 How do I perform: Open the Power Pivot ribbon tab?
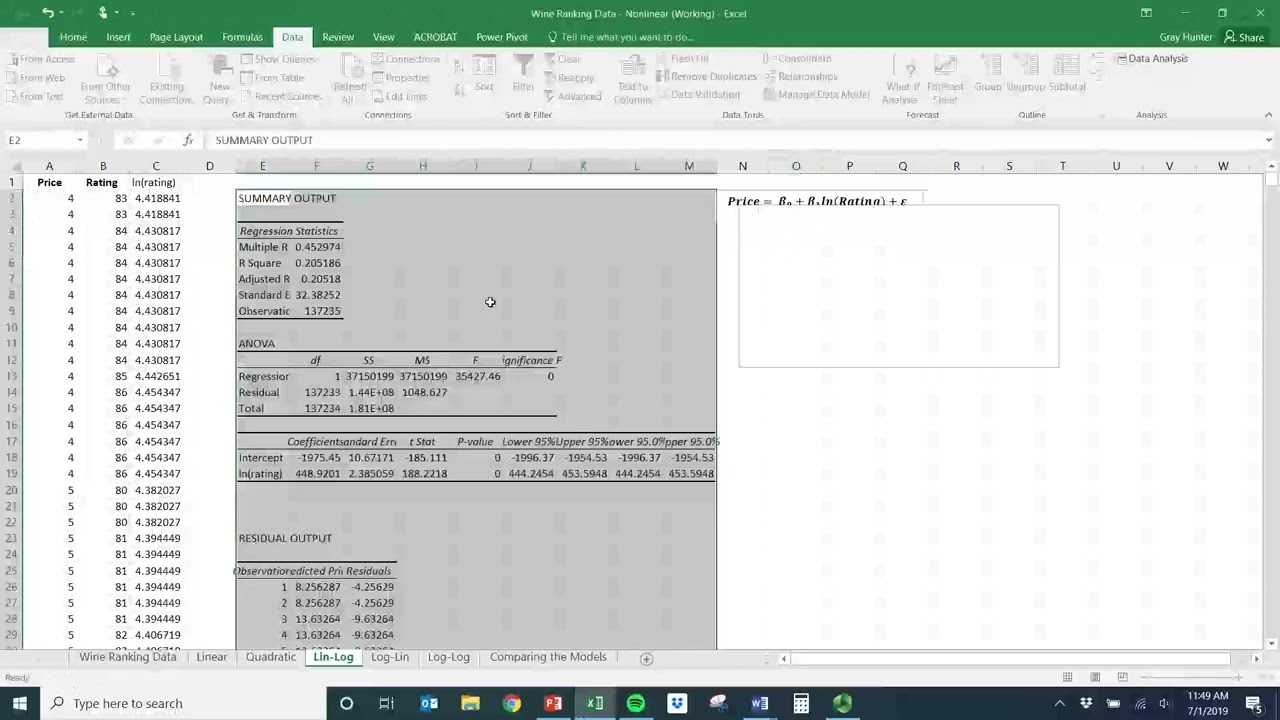(x=502, y=37)
